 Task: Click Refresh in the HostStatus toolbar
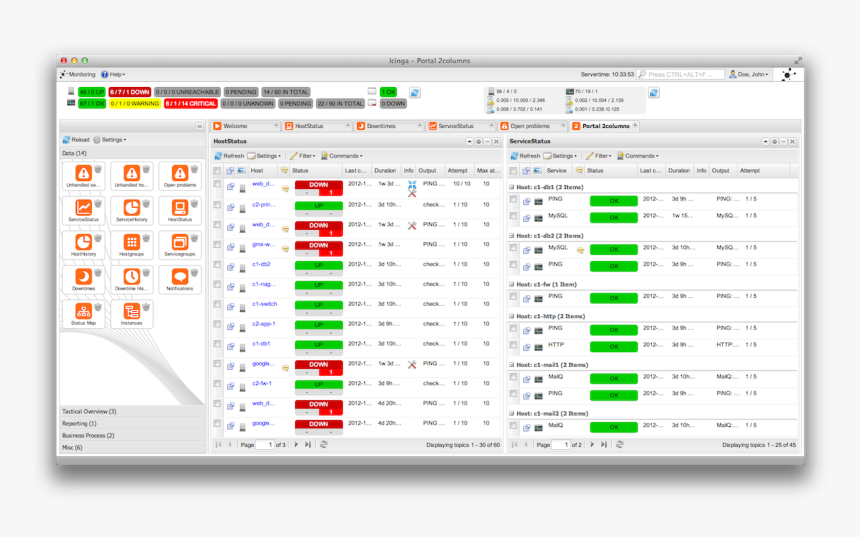(229, 156)
